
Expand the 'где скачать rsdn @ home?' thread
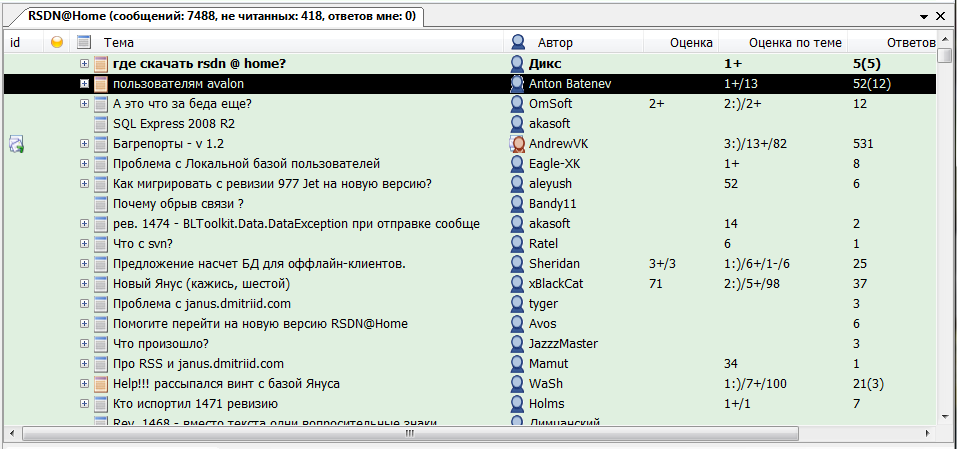(x=85, y=64)
